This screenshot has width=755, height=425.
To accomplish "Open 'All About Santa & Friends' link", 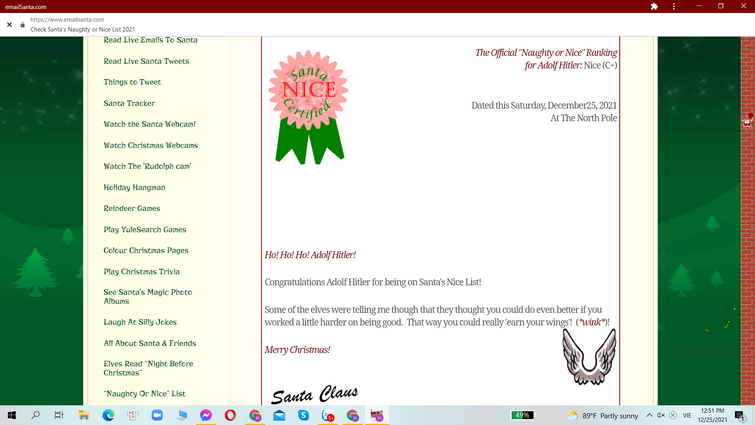I will pyautogui.click(x=149, y=343).
